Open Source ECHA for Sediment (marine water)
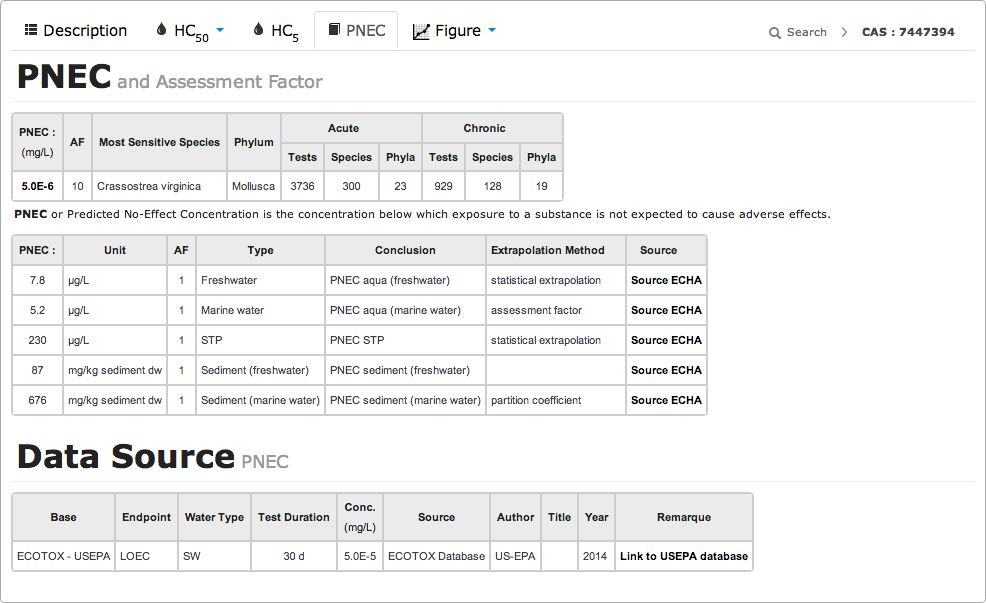Screen dimensions: 986x603 click(x=666, y=400)
